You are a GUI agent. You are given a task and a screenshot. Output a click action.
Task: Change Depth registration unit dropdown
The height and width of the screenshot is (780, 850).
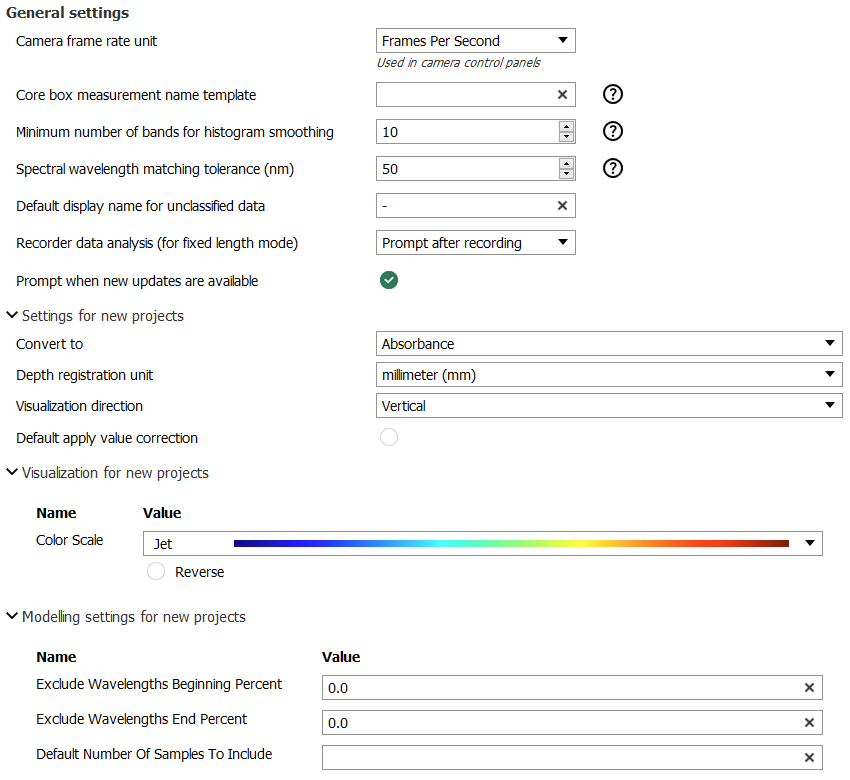(x=609, y=375)
